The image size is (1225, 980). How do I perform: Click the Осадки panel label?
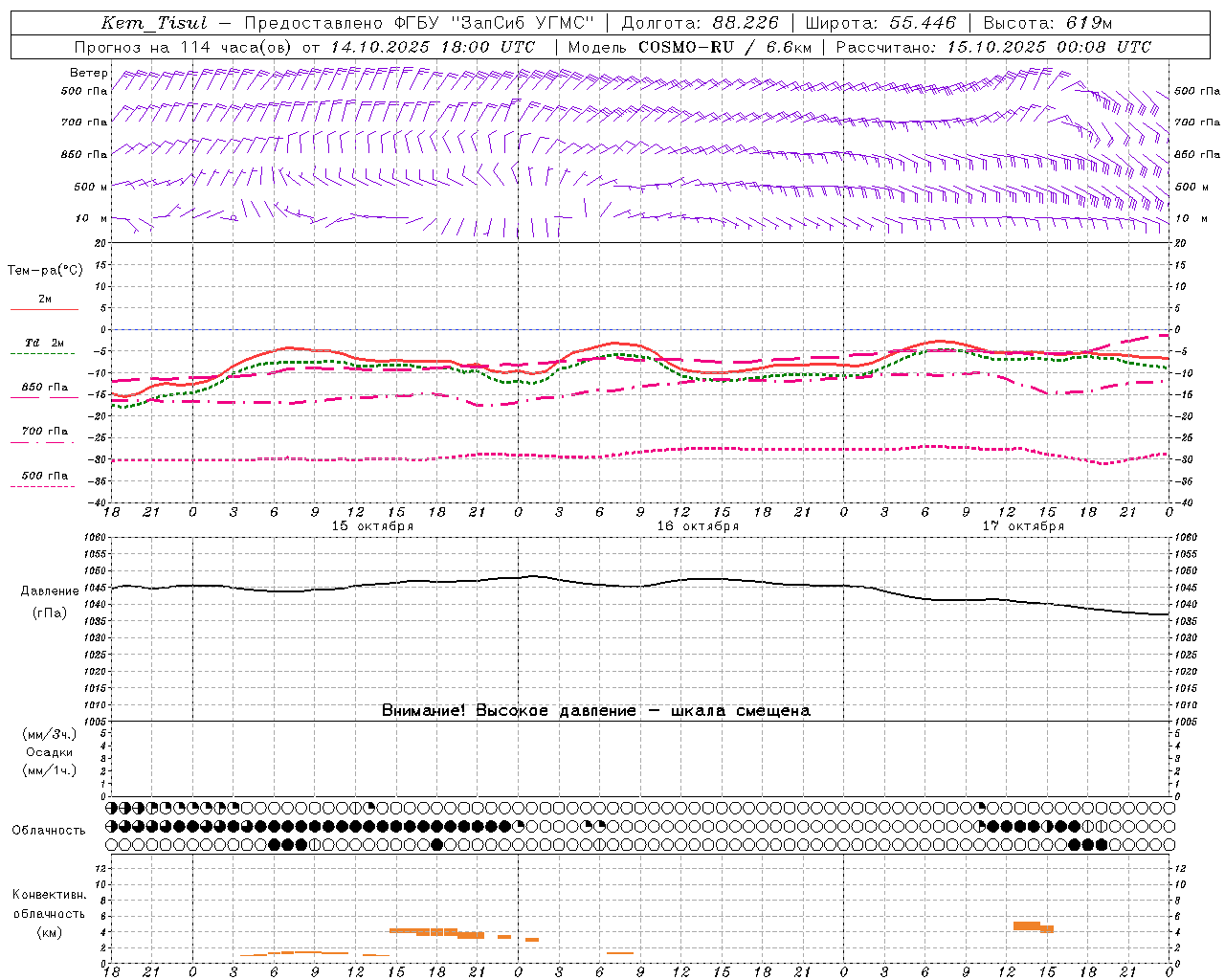point(50,752)
